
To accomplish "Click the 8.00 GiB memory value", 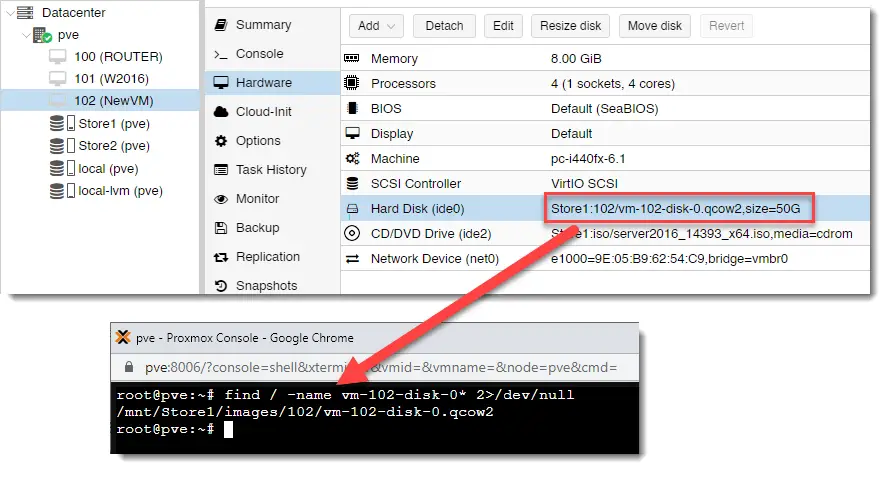I will [x=576, y=59].
